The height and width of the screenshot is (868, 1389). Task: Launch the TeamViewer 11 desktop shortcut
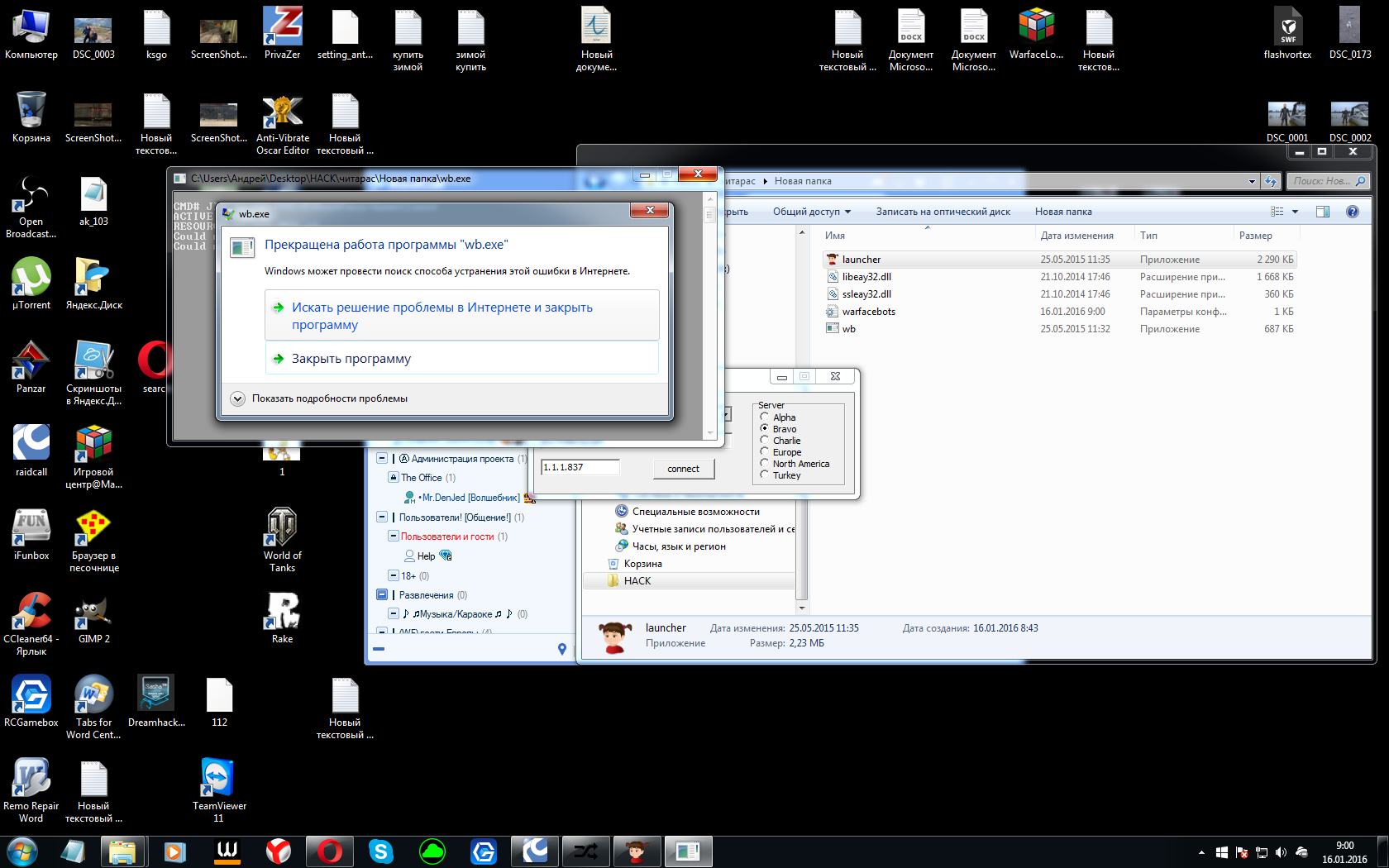219,790
